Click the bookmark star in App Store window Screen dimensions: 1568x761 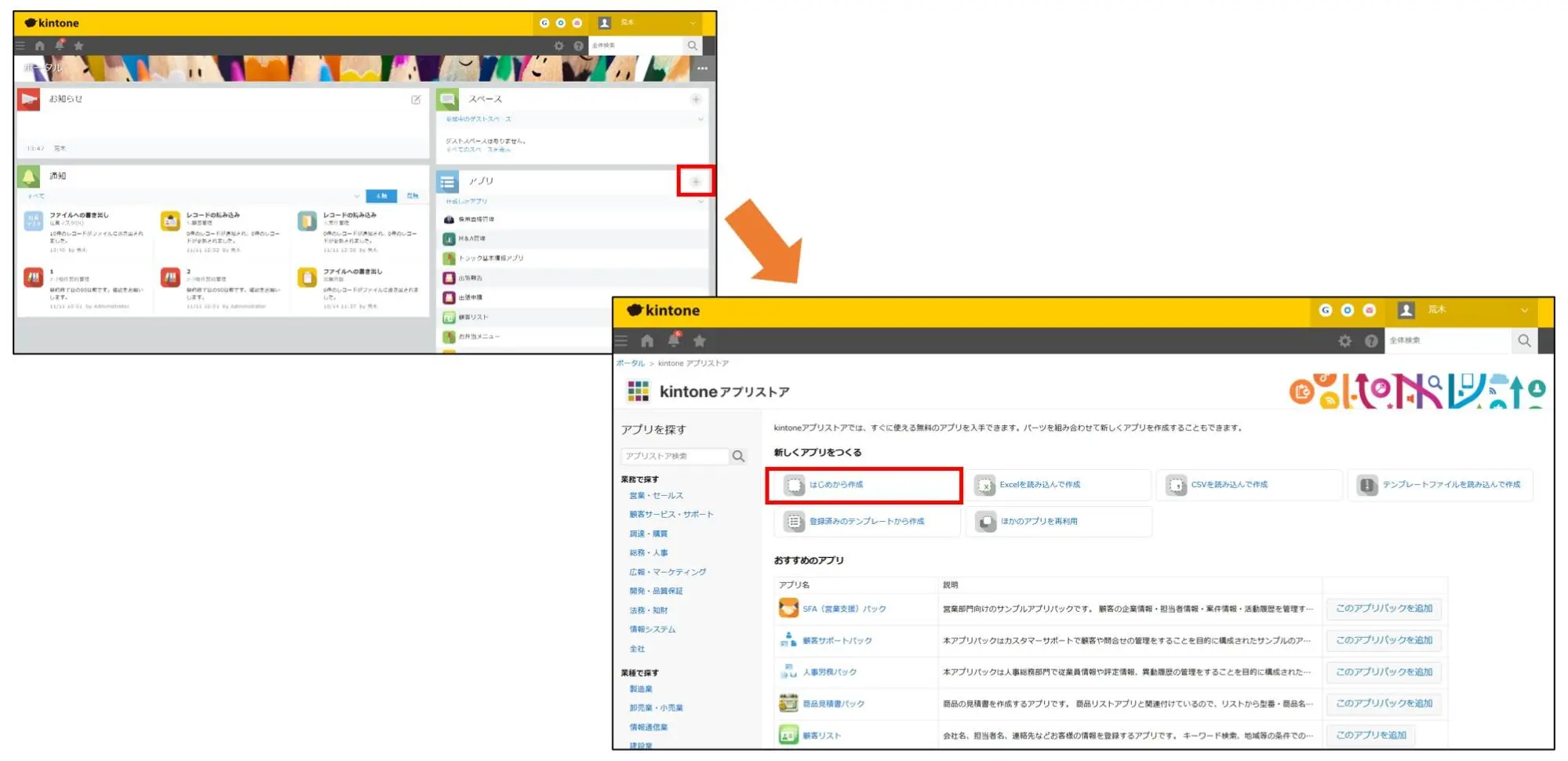(x=700, y=340)
